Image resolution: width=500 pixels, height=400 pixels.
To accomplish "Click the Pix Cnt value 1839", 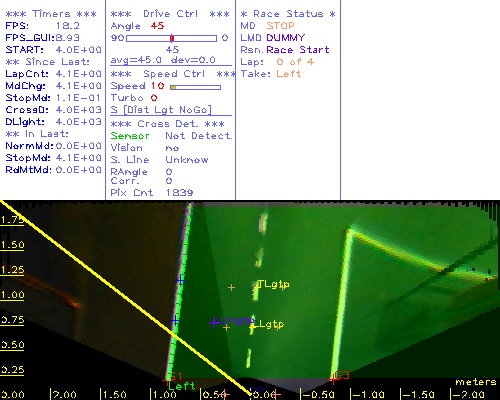I will [x=179, y=193].
